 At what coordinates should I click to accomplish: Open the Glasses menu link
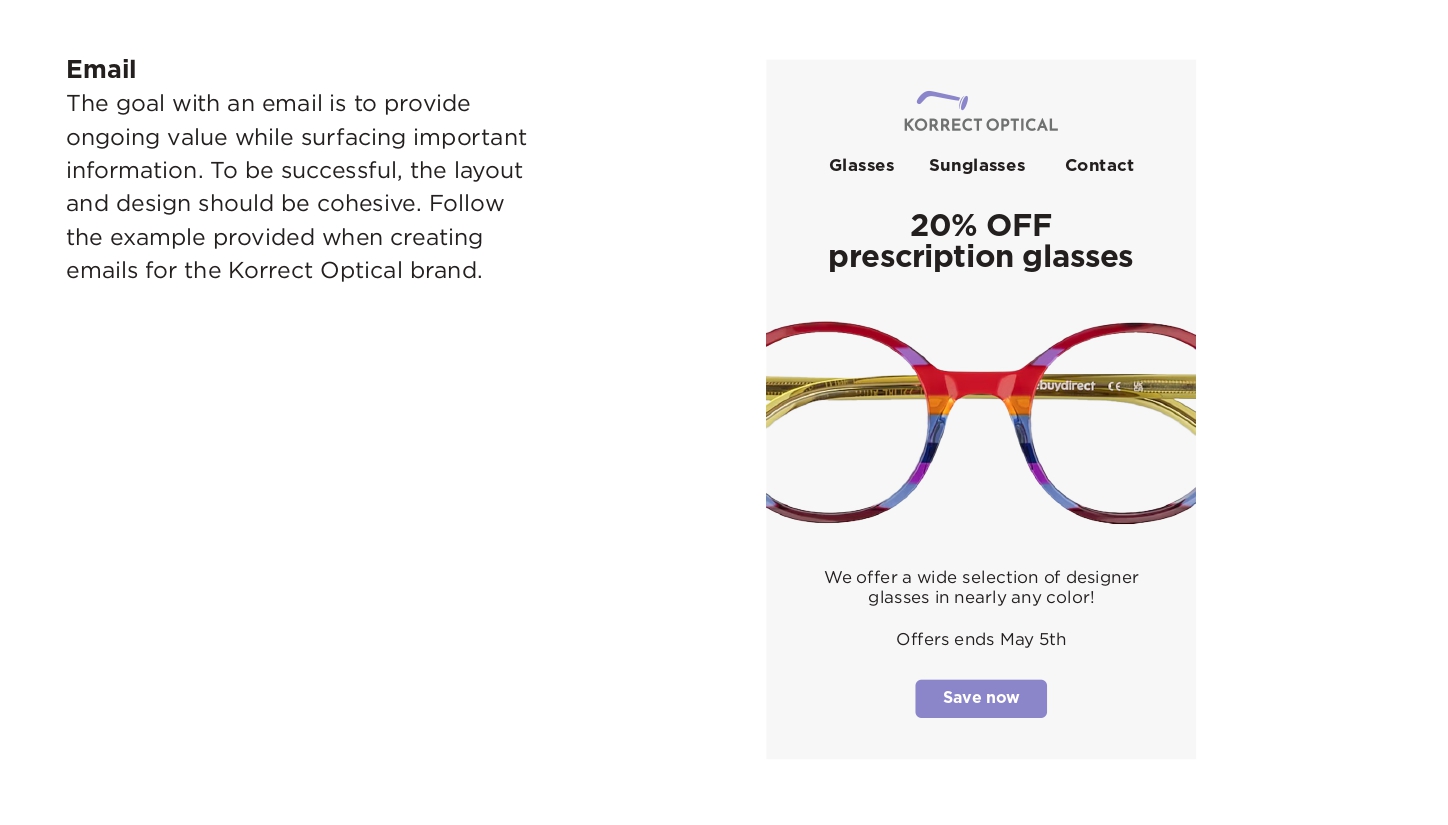pos(861,165)
